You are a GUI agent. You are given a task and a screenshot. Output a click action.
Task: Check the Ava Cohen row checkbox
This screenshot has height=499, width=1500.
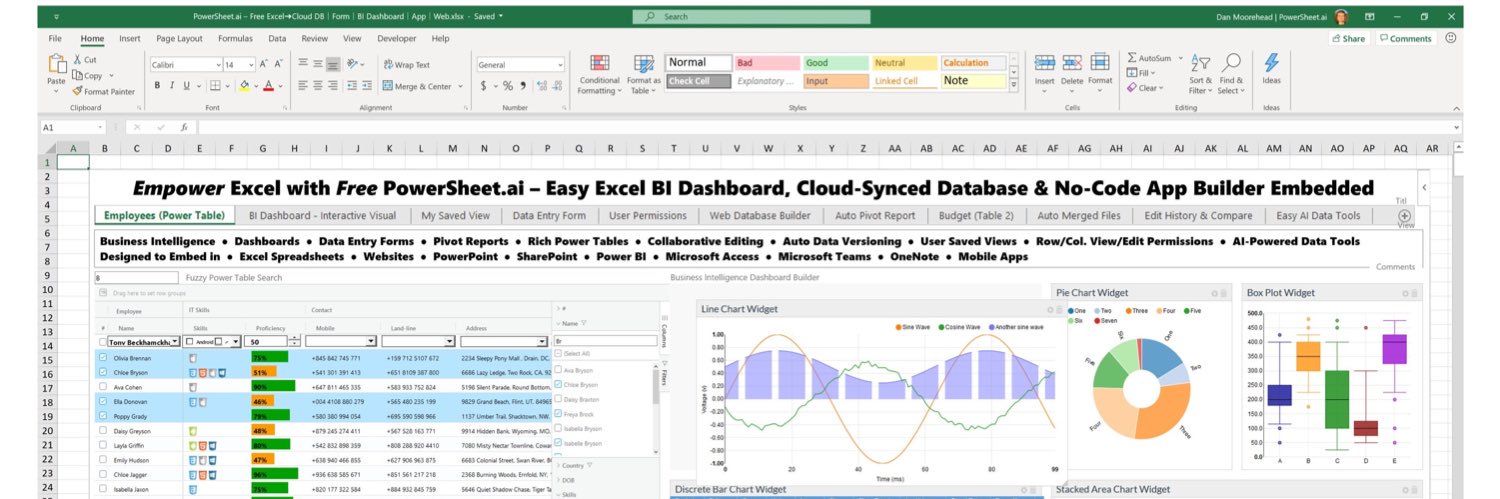pyautogui.click(x=103, y=386)
